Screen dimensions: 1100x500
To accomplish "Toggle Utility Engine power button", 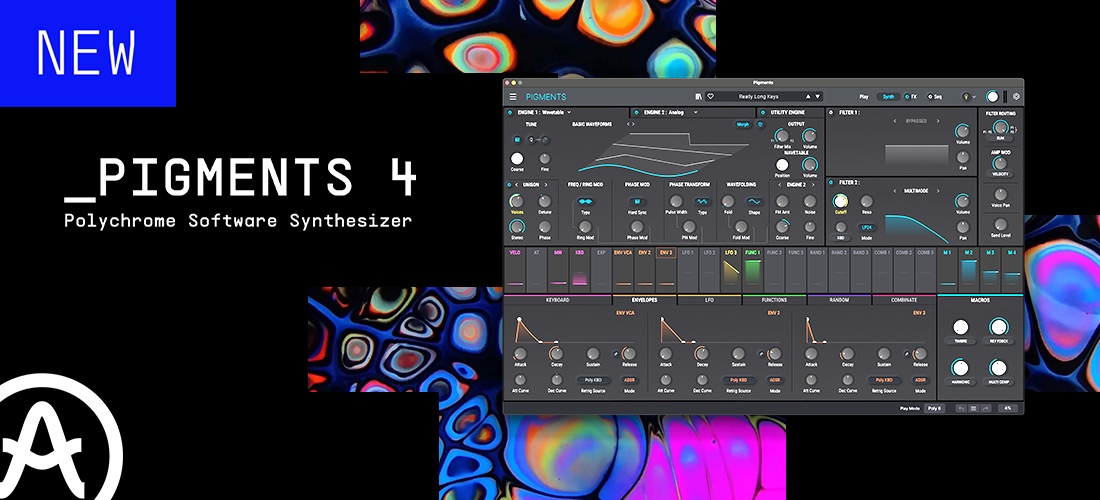I will tap(763, 112).
